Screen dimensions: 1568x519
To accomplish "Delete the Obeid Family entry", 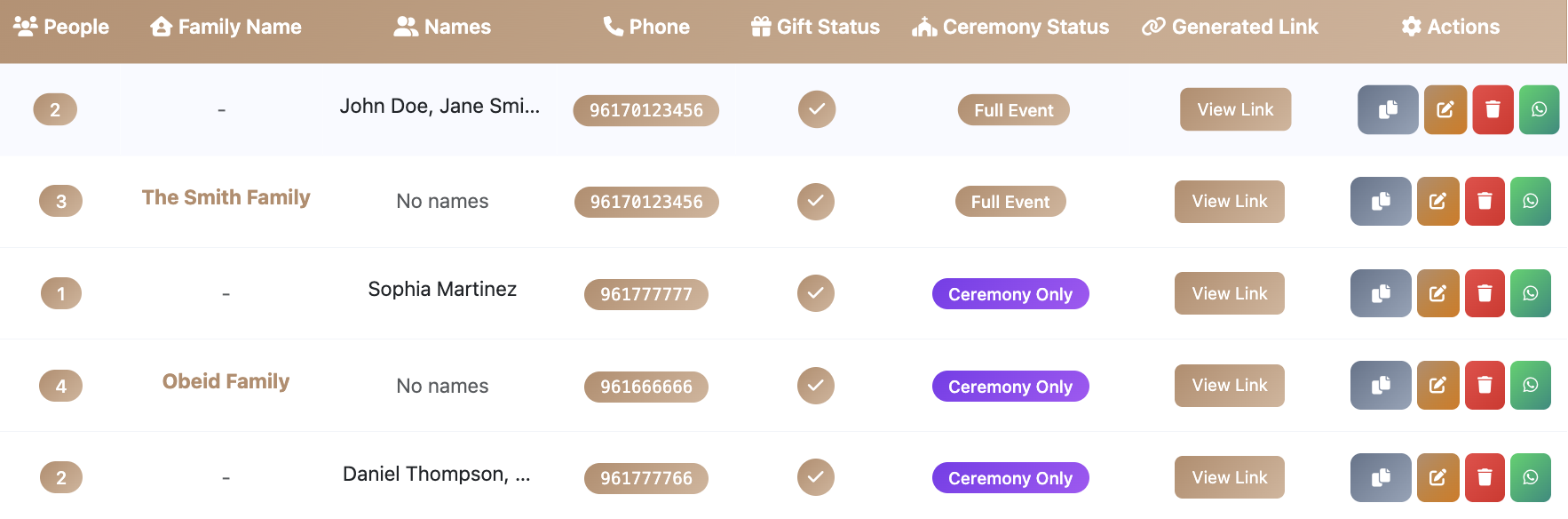I will tap(1485, 385).
